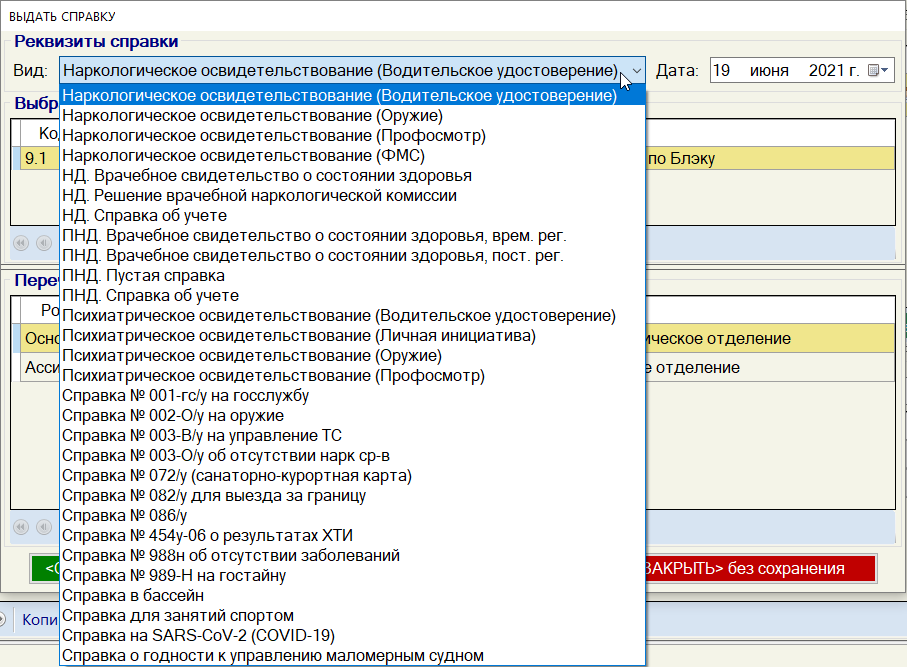The width and height of the screenshot is (907, 667).
Task: Select Наркологическое освидетельствование (Оружие)
Action: click(x=252, y=116)
